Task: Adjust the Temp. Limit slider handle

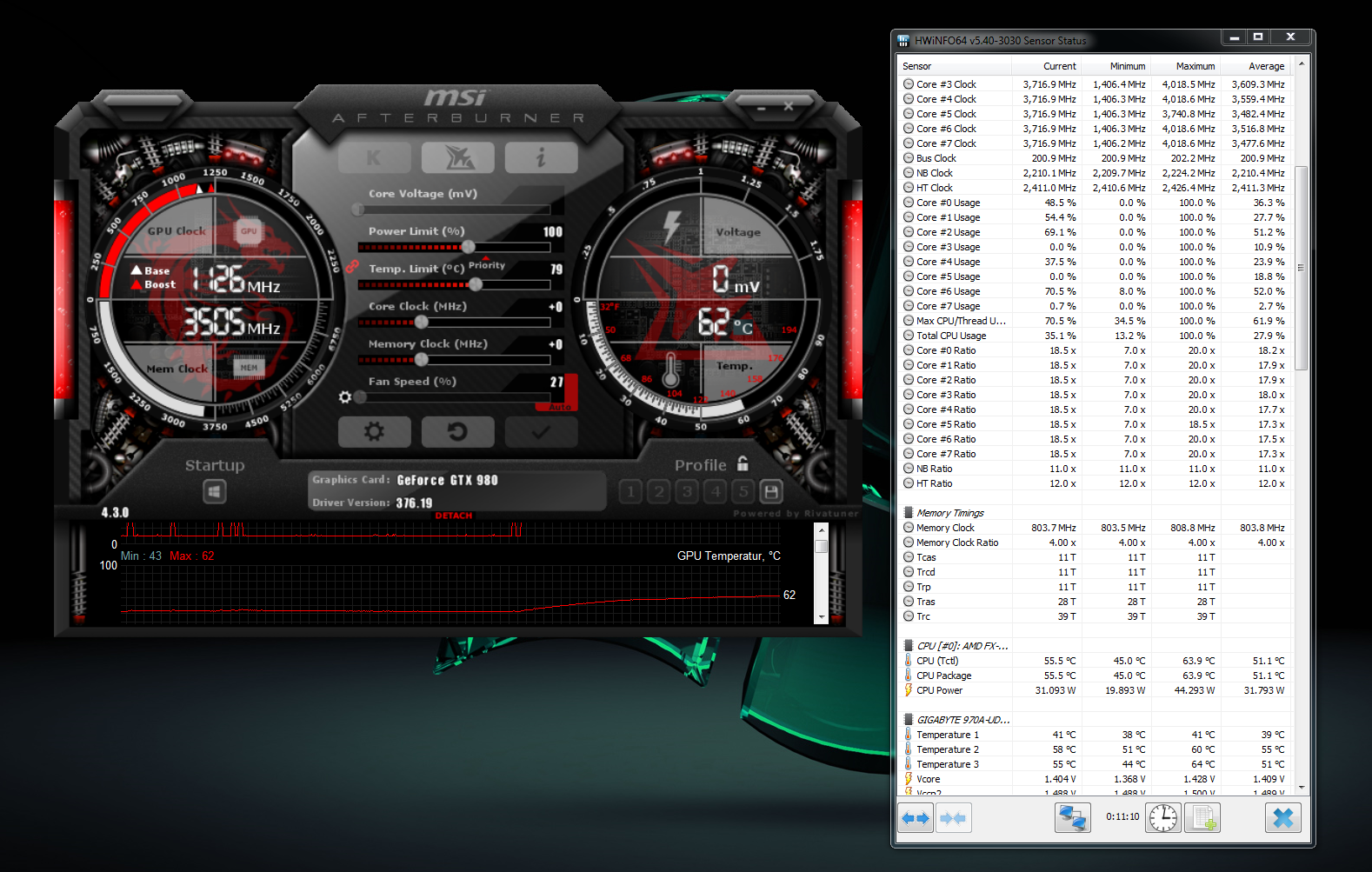Action: click(475, 284)
